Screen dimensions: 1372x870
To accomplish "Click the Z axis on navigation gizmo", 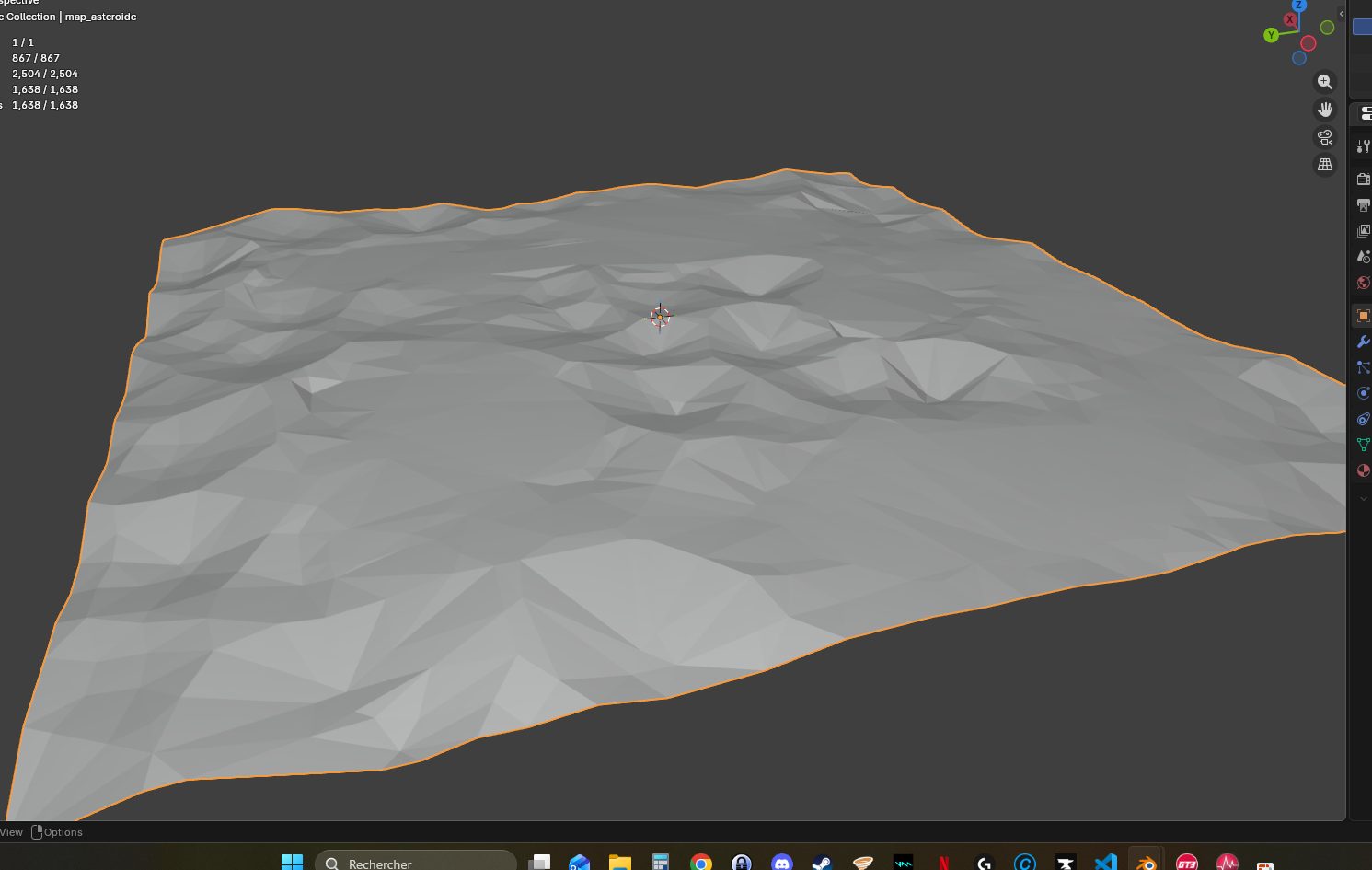I will pyautogui.click(x=1298, y=6).
